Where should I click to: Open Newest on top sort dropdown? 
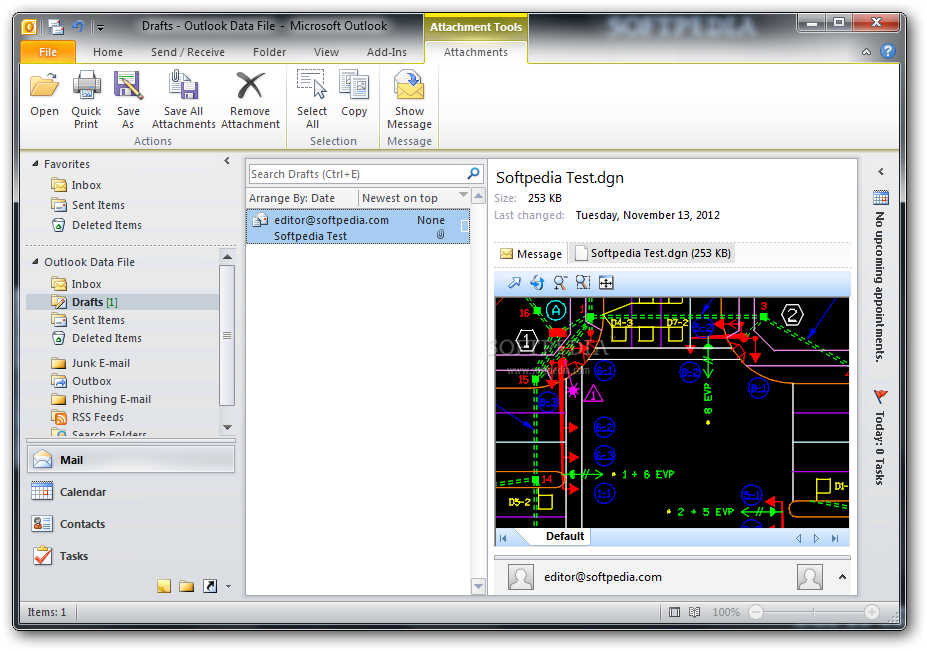(464, 195)
